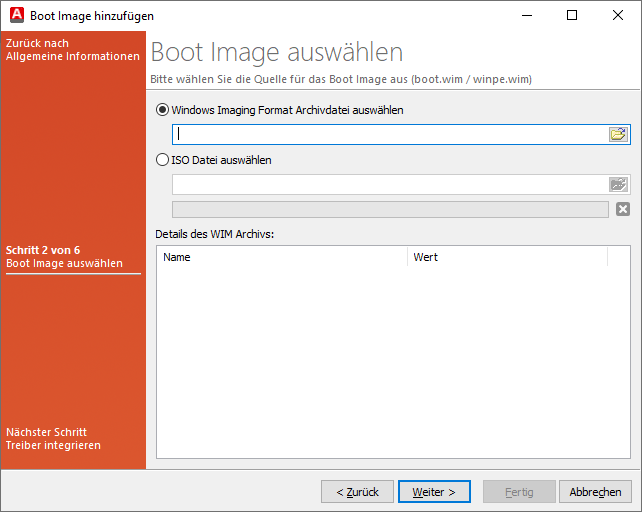Minimize the Boot Image hinzufügen window

coord(527,15)
